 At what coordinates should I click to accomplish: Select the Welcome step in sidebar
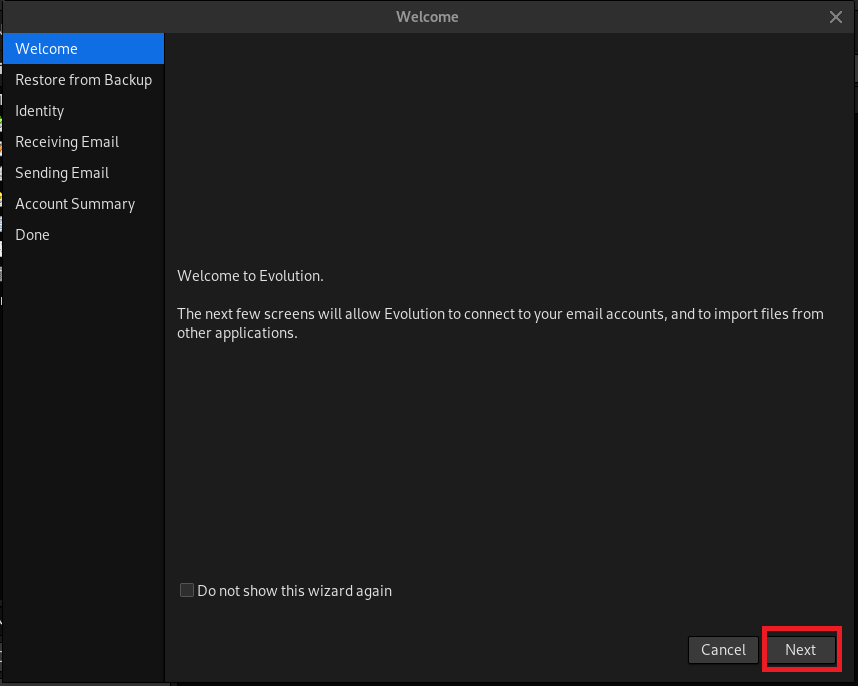(84, 49)
